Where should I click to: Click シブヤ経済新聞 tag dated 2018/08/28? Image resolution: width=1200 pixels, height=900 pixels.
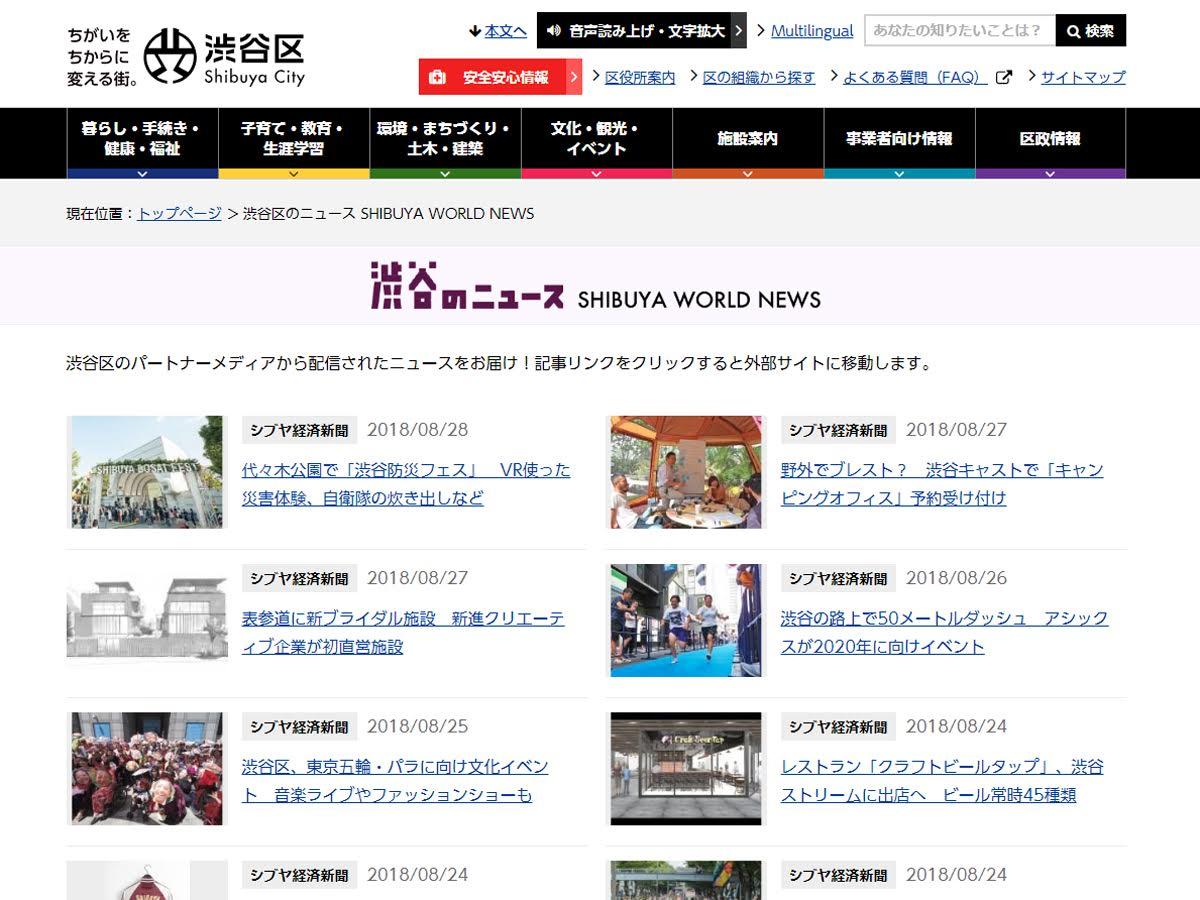[x=300, y=430]
